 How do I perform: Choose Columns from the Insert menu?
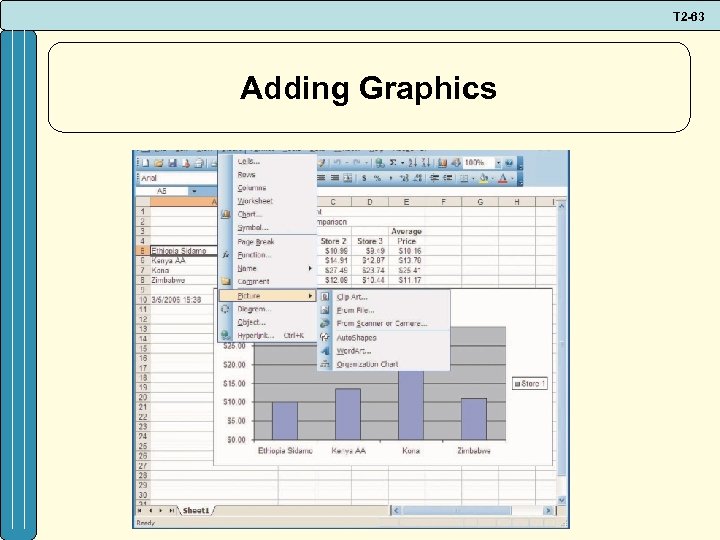coord(267,188)
